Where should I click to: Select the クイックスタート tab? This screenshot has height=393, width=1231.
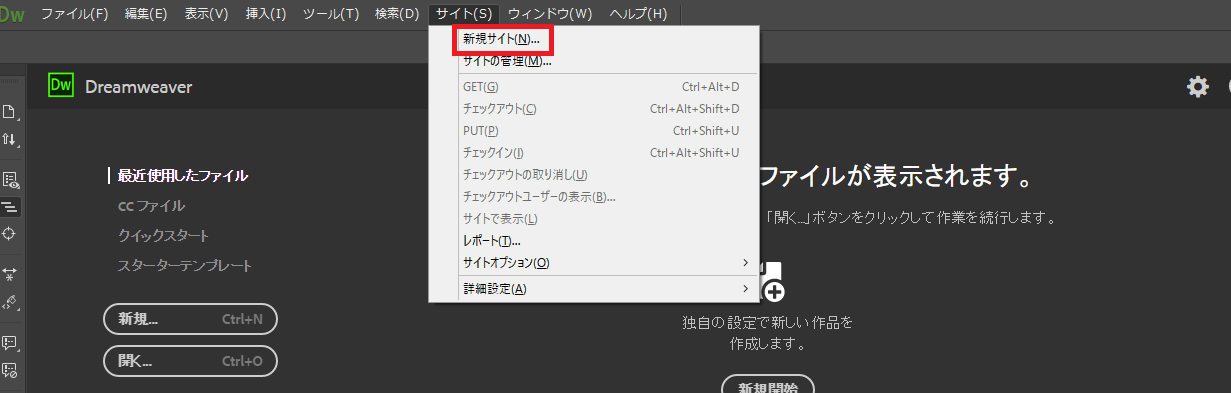click(163, 236)
